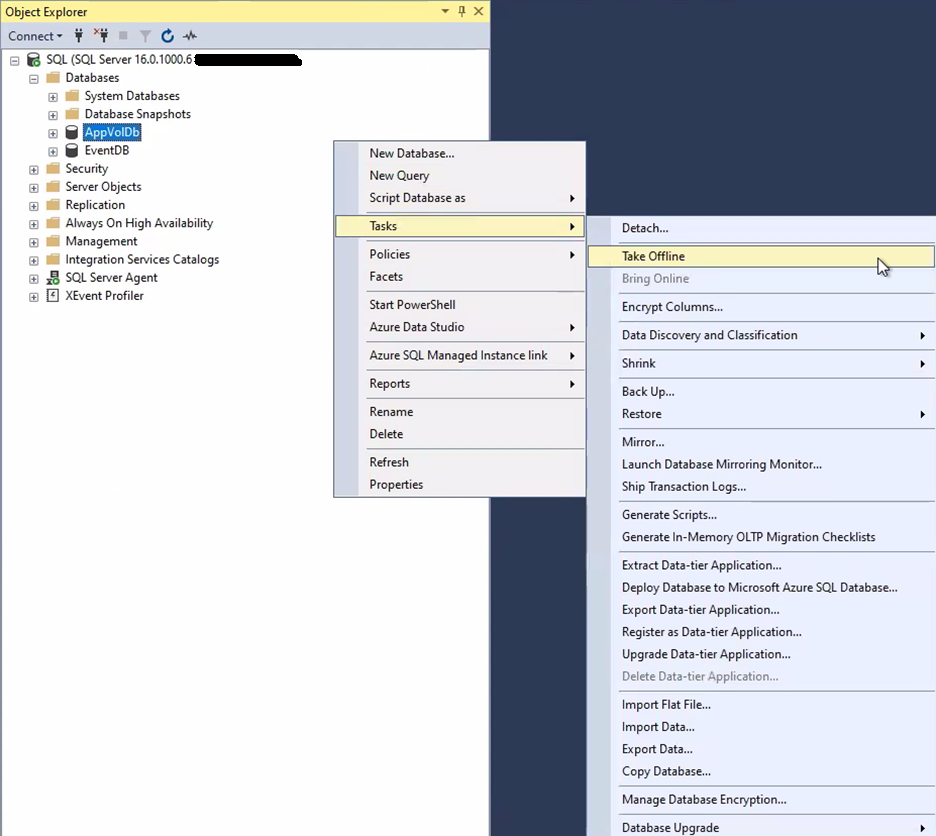Select the Management folder in the tree
The image size is (936, 836).
pos(101,242)
